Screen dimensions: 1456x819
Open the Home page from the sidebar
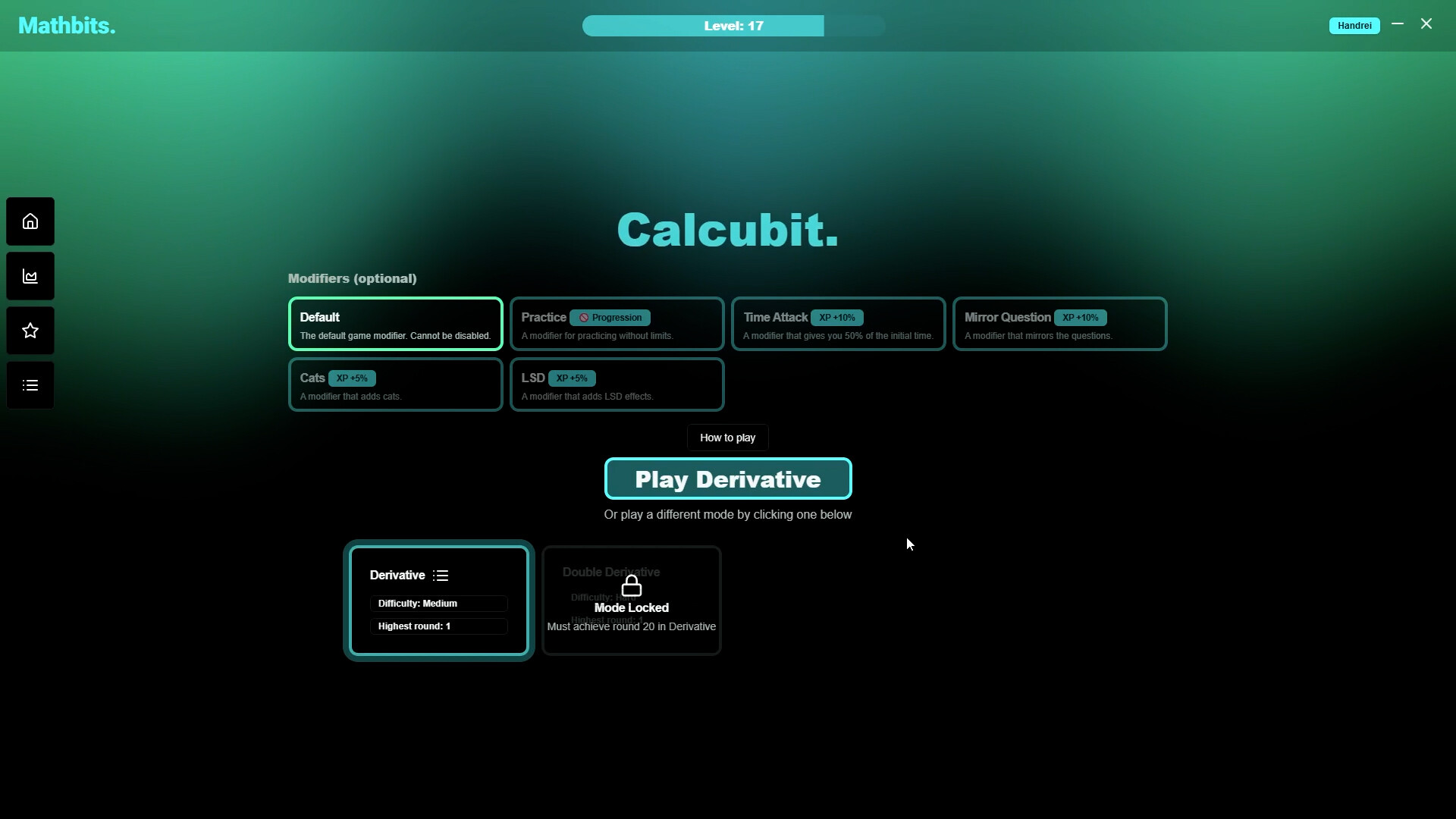(x=30, y=221)
